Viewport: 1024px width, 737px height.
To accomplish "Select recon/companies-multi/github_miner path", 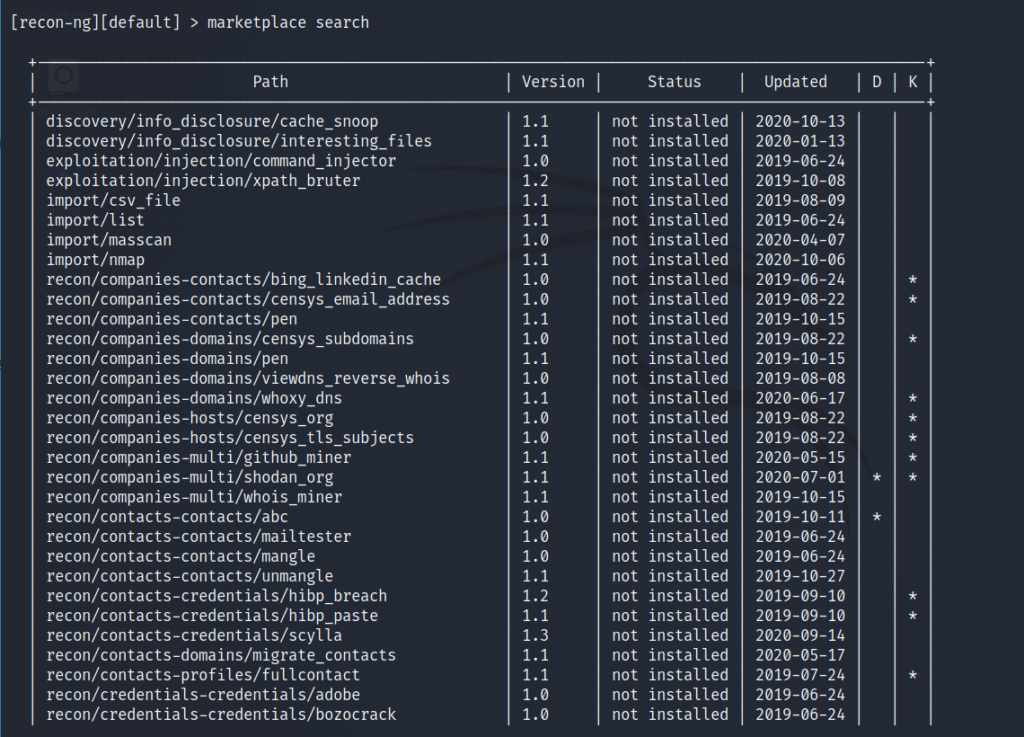I will coord(199,458).
